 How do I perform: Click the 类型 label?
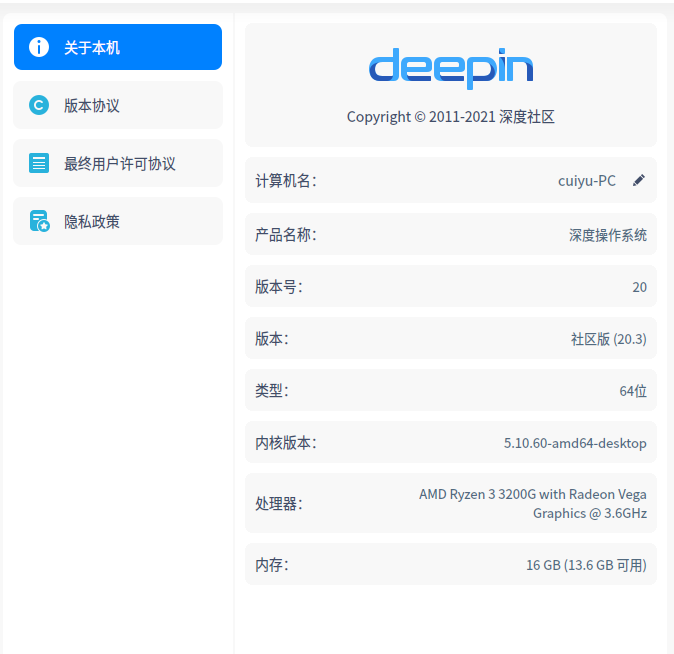pyautogui.click(x=272, y=391)
